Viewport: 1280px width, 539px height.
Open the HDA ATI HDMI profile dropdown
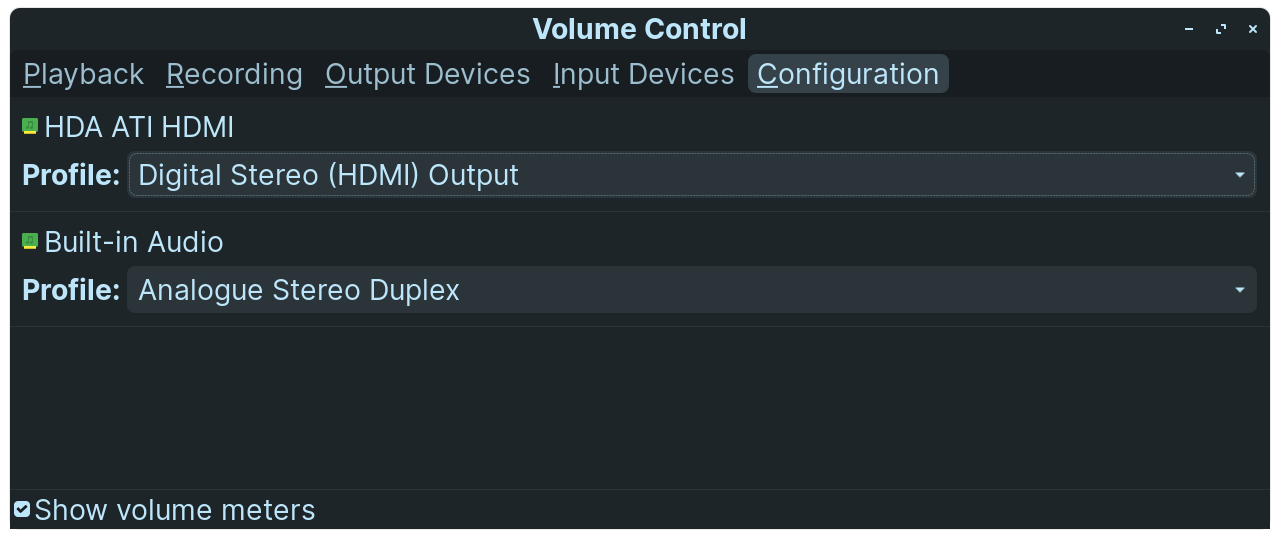pyautogui.click(x=691, y=175)
